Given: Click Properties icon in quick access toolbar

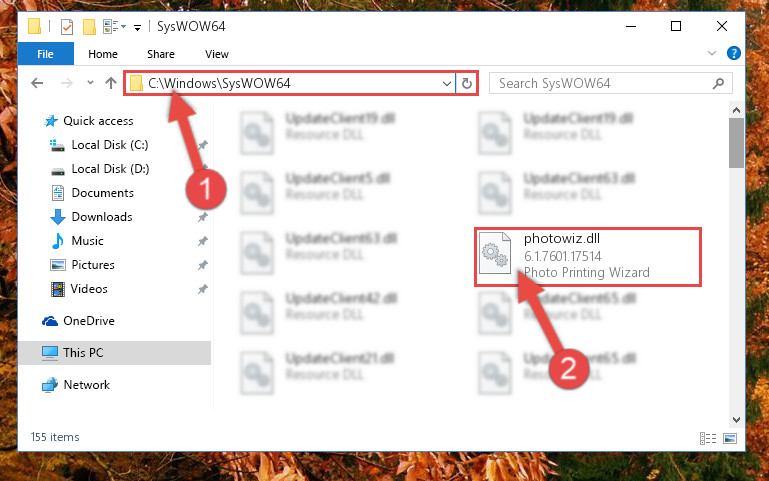Looking at the screenshot, I should click(67, 26).
